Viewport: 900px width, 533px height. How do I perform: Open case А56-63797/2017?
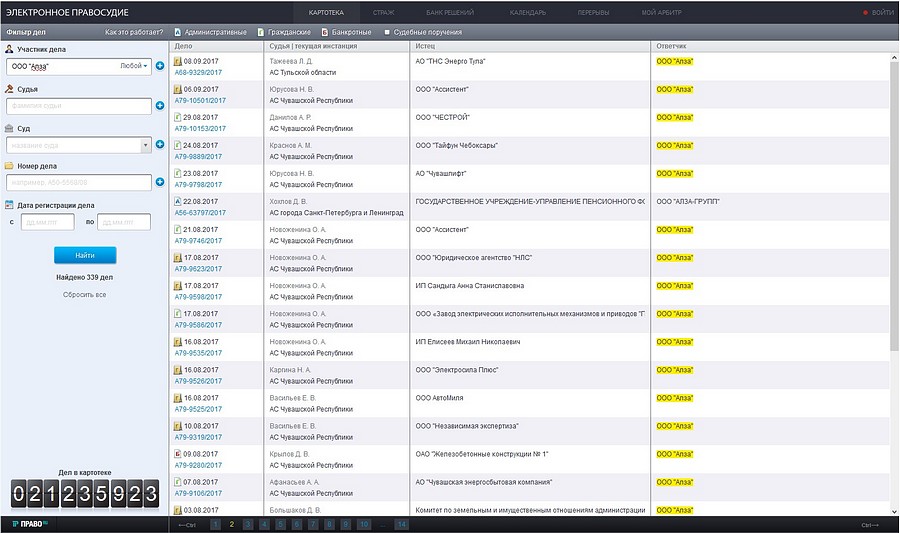[x=200, y=213]
